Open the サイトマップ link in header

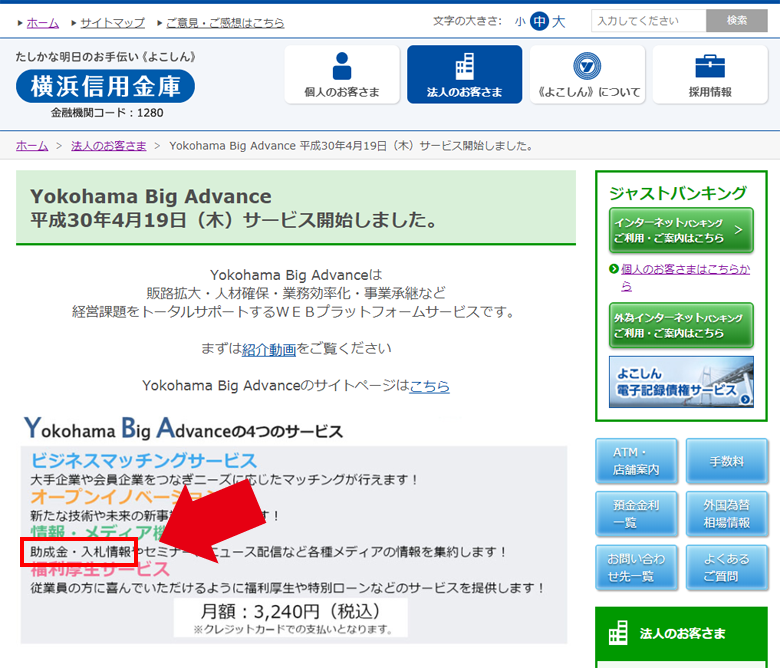[112, 22]
